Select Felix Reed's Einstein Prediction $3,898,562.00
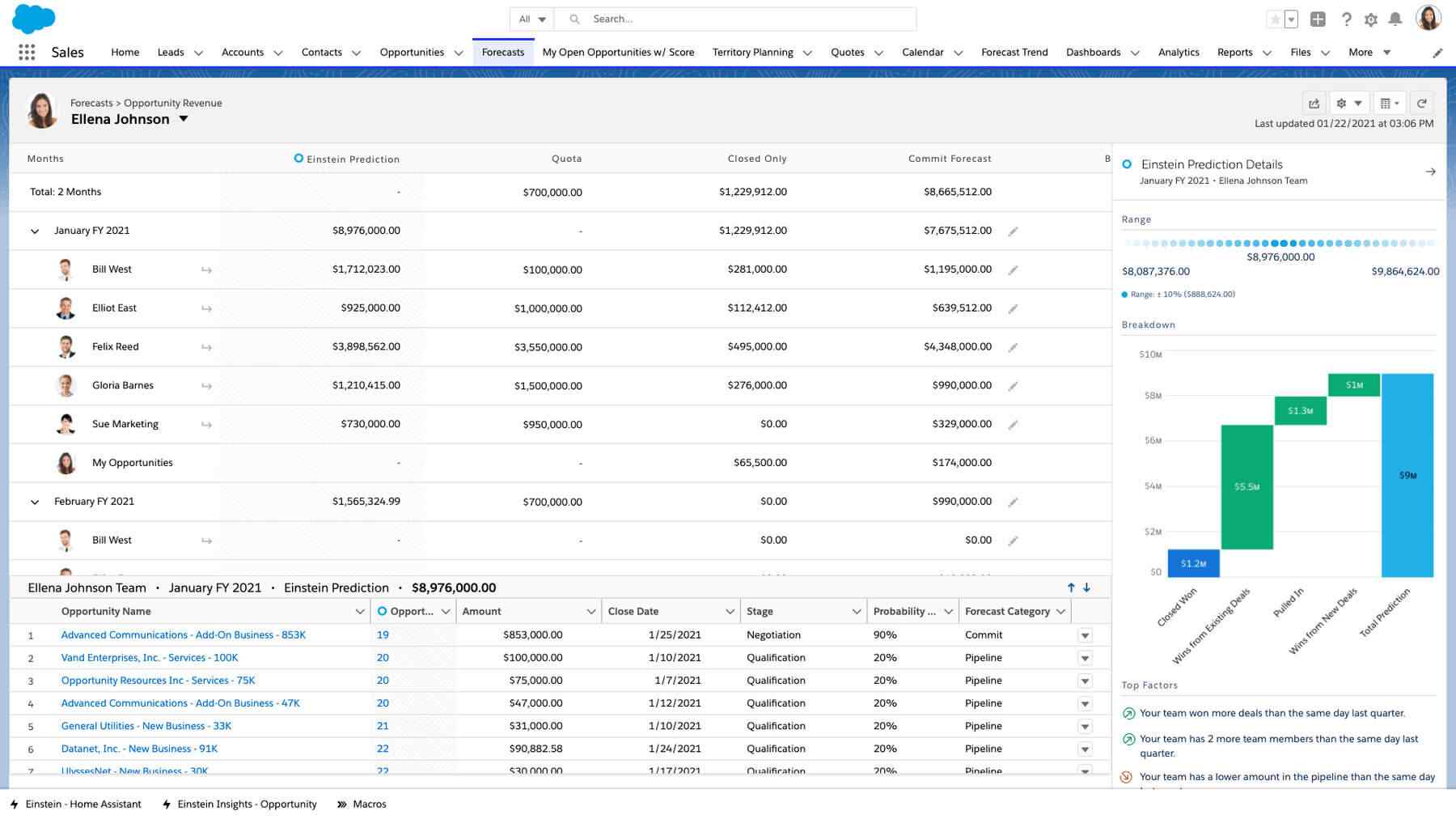This screenshot has height=819, width=1456. [x=366, y=346]
